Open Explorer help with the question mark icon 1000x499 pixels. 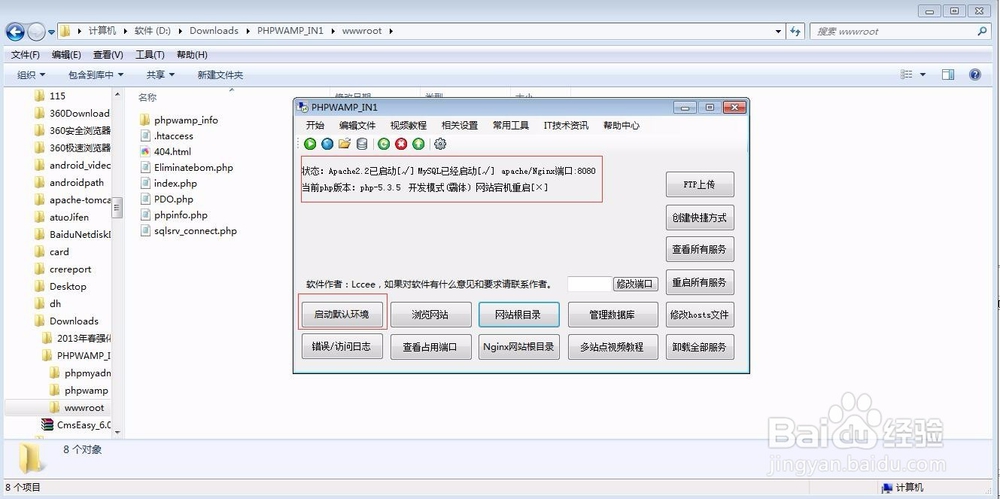(974, 75)
